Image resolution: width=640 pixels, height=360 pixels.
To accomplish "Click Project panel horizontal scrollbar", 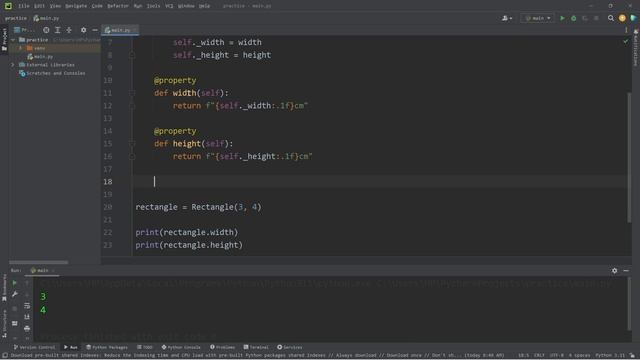I will (x=38, y=262).
